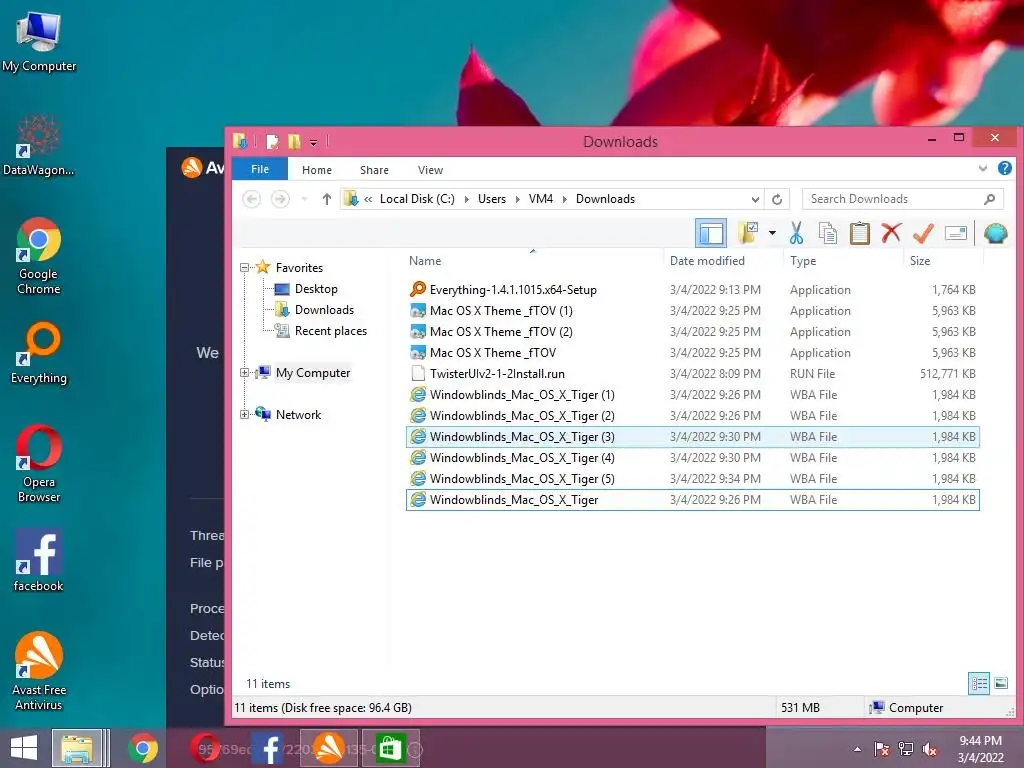Viewport: 1024px width, 768px height.
Task: Click Local Disk (C:) in the breadcrumb
Action: coord(417,199)
